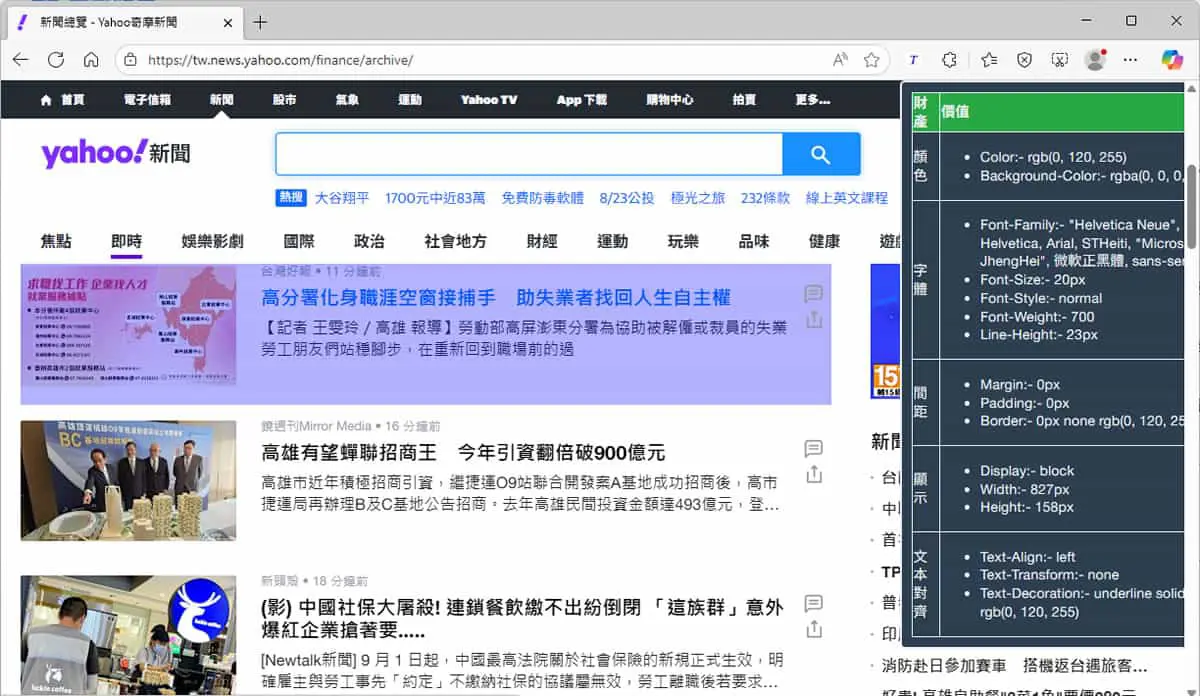Image resolution: width=1200 pixels, height=696 pixels.
Task: Open Read aloud icon in address bar
Action: coord(840,60)
